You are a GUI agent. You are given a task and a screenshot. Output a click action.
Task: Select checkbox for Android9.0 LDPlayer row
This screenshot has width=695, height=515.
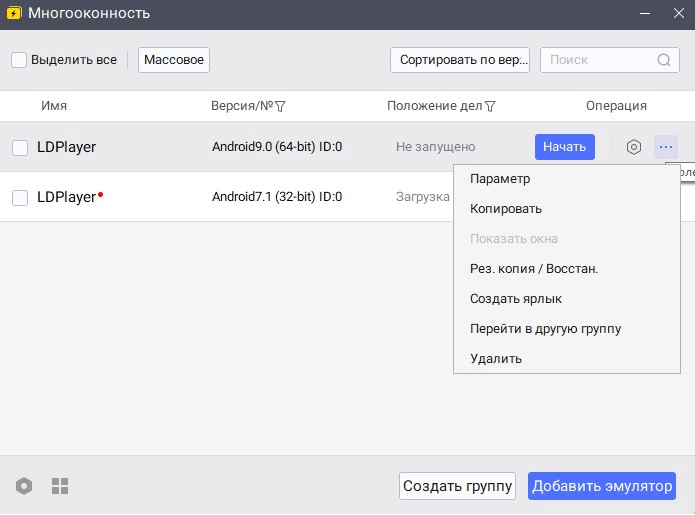[20, 148]
